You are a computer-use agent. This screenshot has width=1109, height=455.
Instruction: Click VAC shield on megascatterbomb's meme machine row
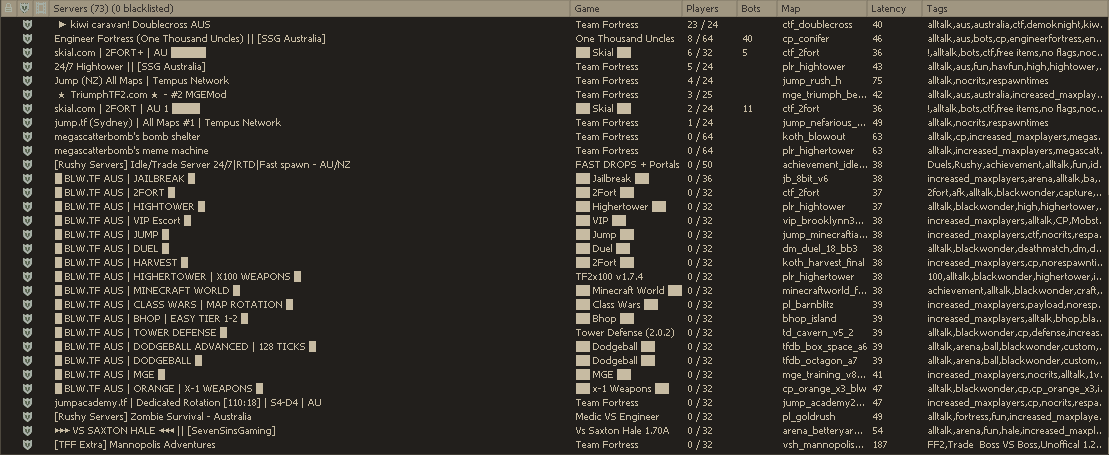click(x=27, y=151)
